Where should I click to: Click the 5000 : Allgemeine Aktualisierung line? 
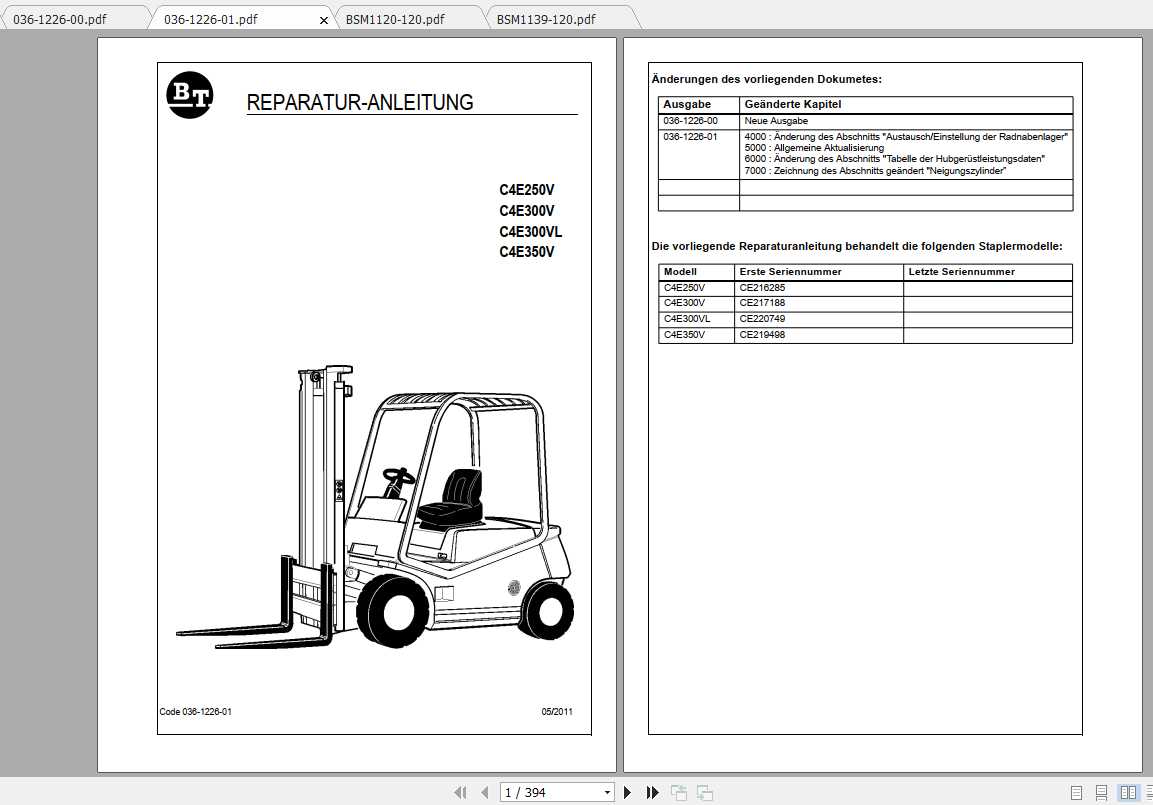pos(814,148)
